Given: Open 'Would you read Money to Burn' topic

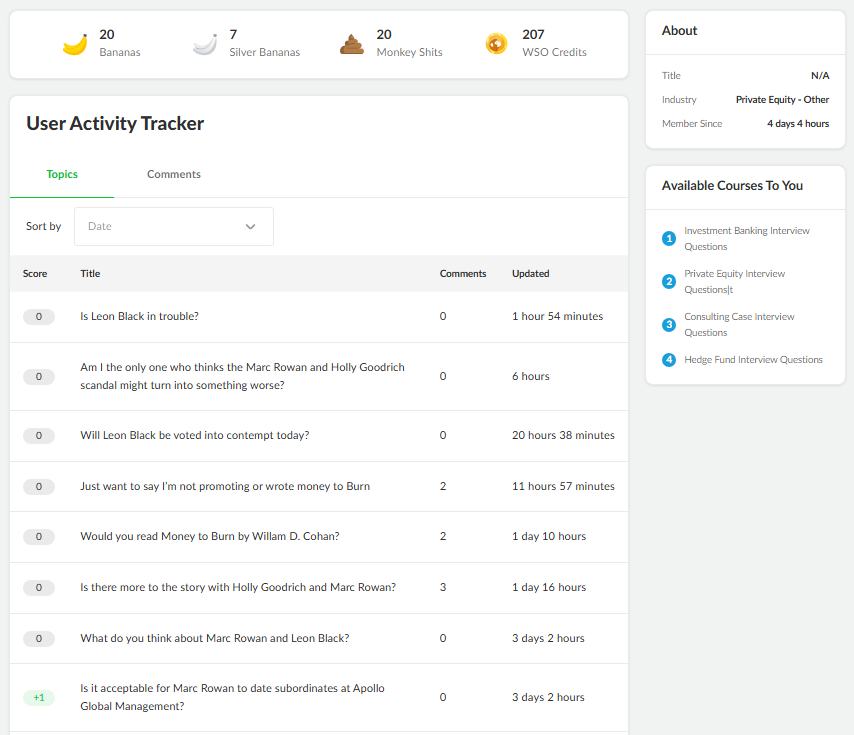Looking at the screenshot, I should 210,536.
